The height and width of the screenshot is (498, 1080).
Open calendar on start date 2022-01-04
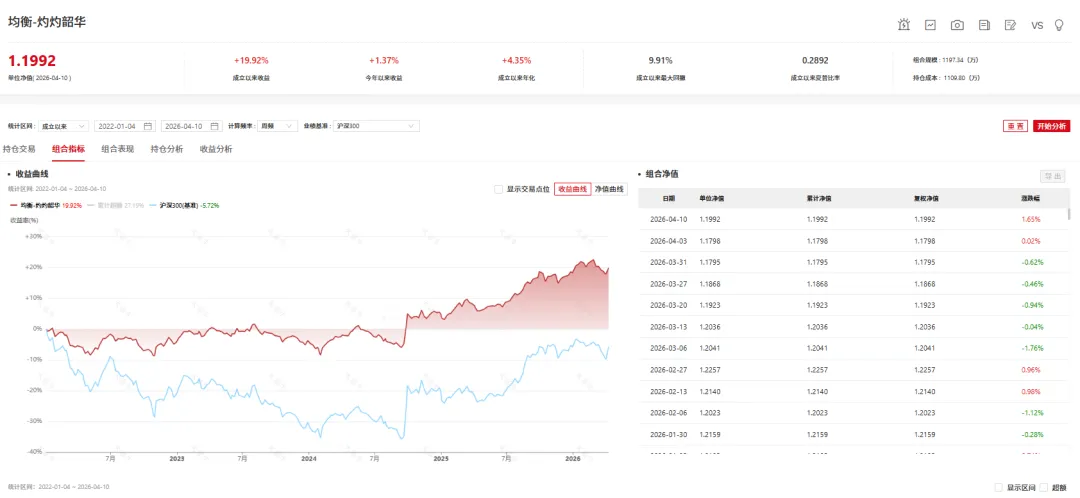(x=148, y=126)
